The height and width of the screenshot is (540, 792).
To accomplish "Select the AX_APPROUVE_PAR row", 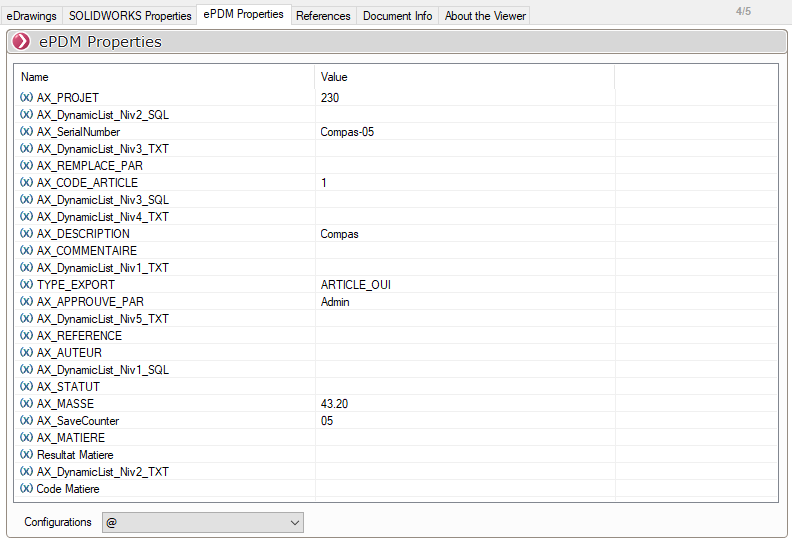I will [x=90, y=302].
